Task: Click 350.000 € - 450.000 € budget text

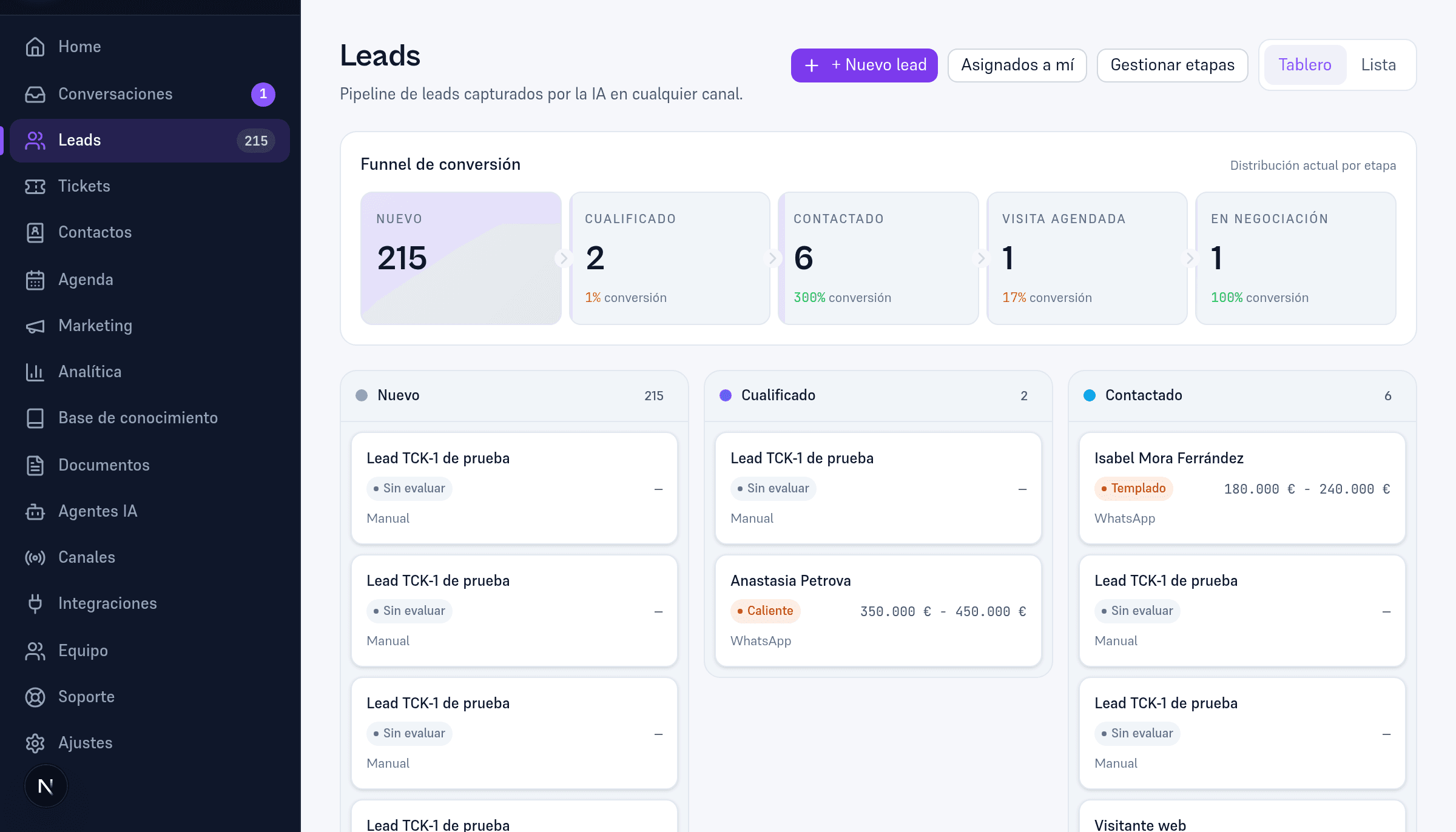Action: point(943,611)
